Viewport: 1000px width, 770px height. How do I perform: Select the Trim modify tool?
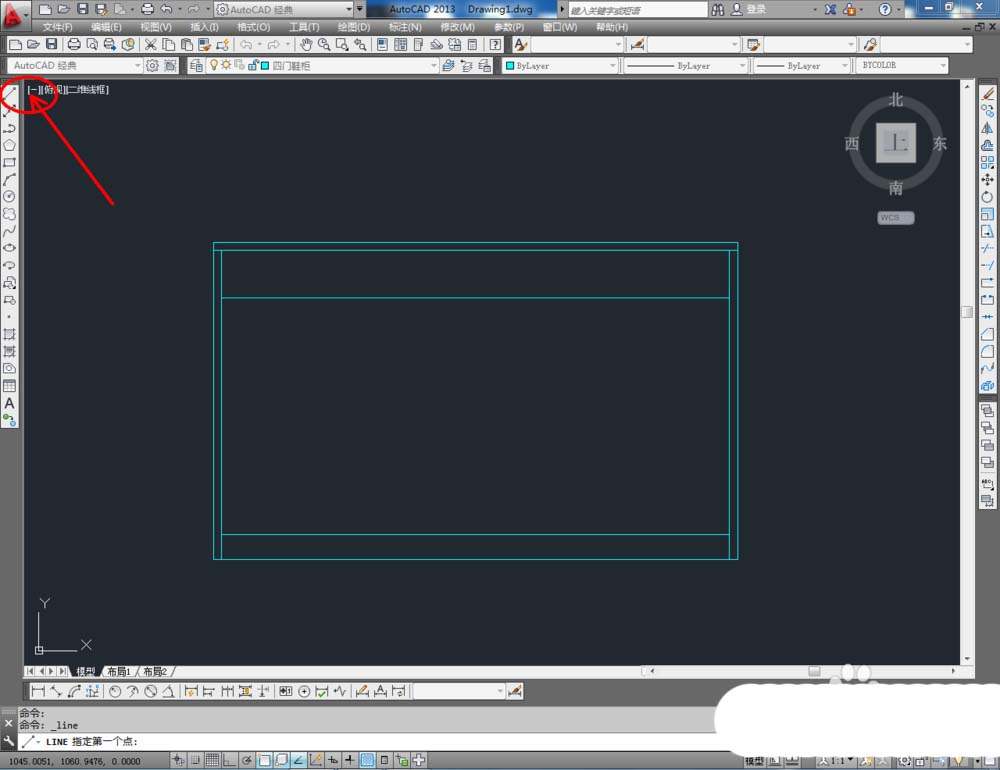[987, 248]
